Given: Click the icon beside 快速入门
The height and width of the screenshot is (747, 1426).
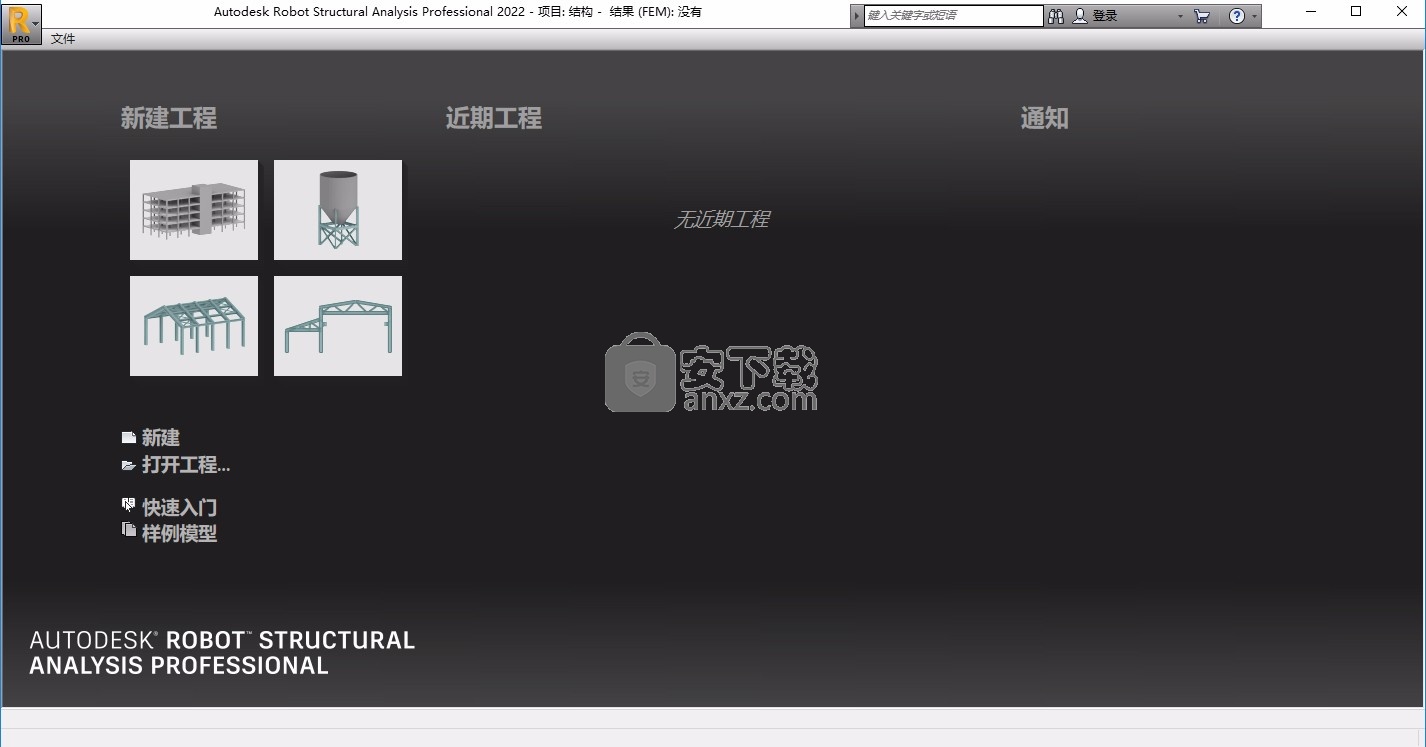Looking at the screenshot, I should [x=129, y=505].
